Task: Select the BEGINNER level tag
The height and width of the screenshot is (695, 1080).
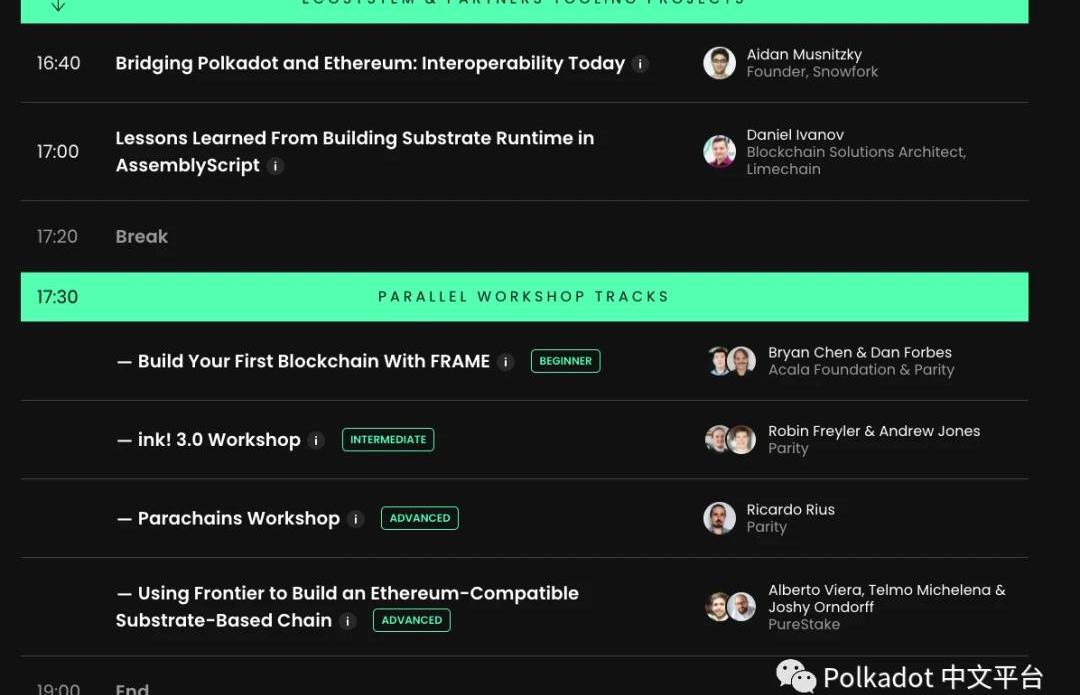Action: 565,361
